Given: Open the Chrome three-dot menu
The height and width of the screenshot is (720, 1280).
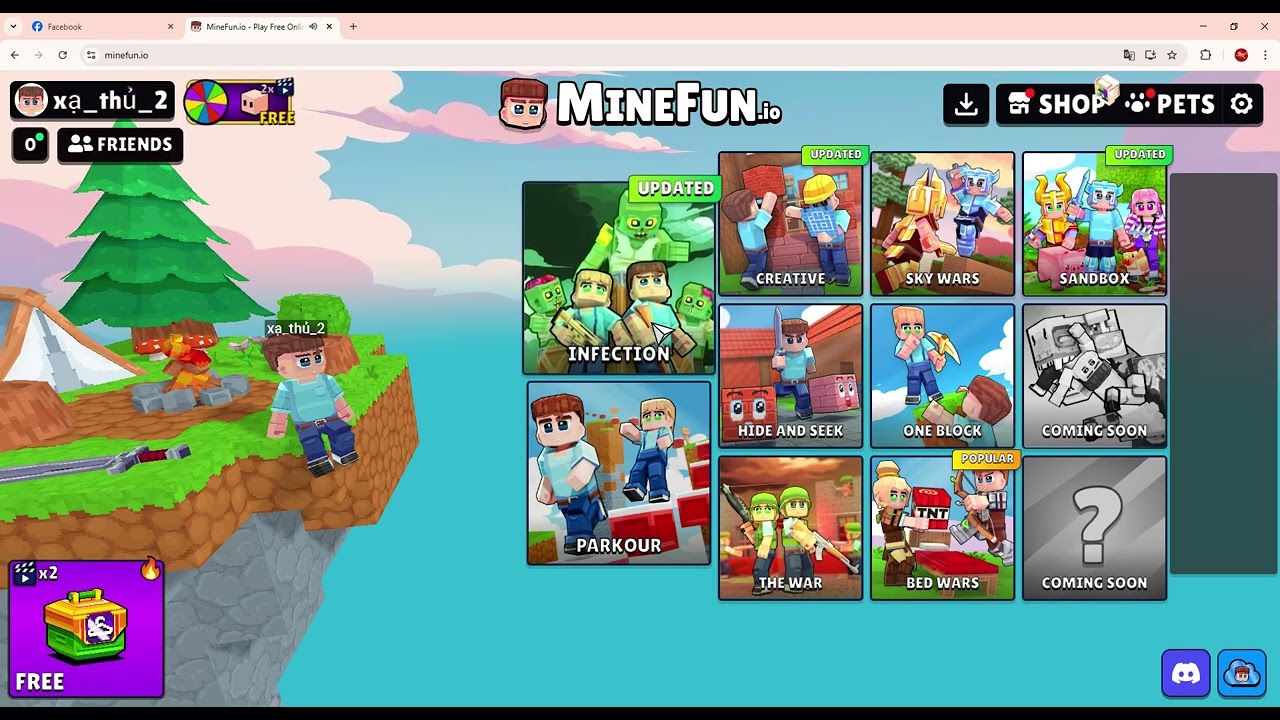Looking at the screenshot, I should [1265, 55].
